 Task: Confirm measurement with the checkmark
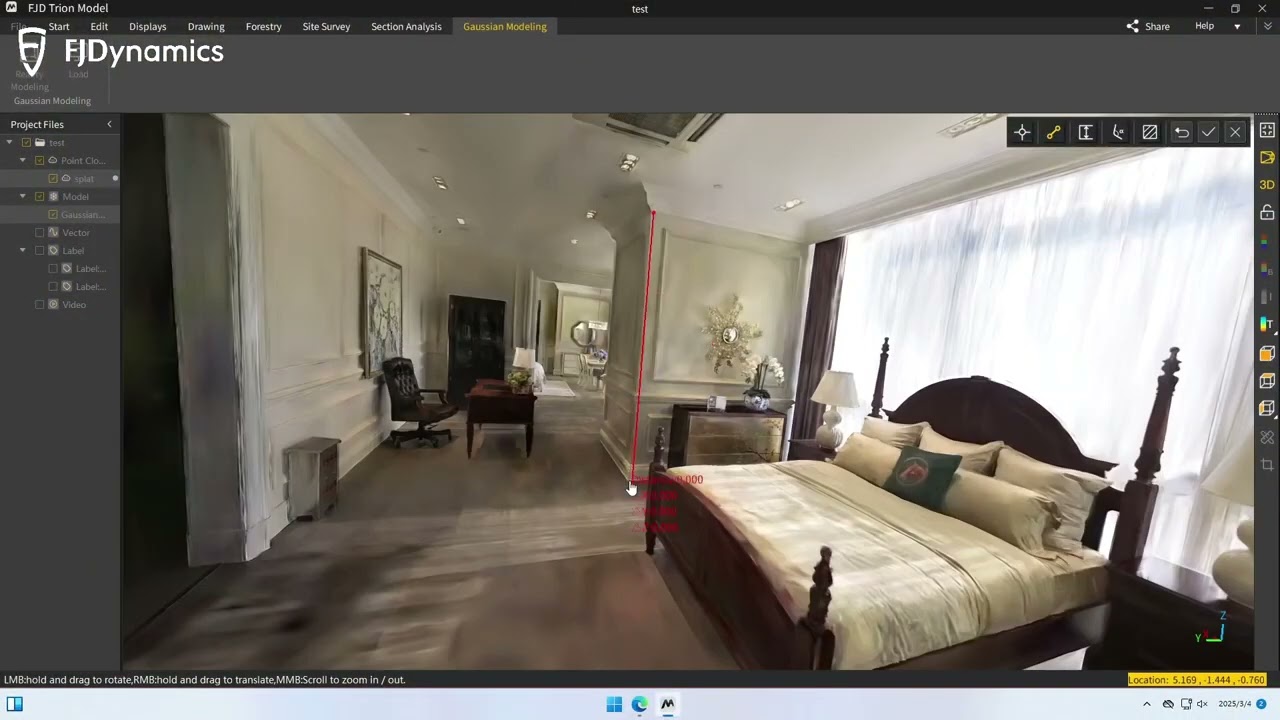click(1208, 132)
